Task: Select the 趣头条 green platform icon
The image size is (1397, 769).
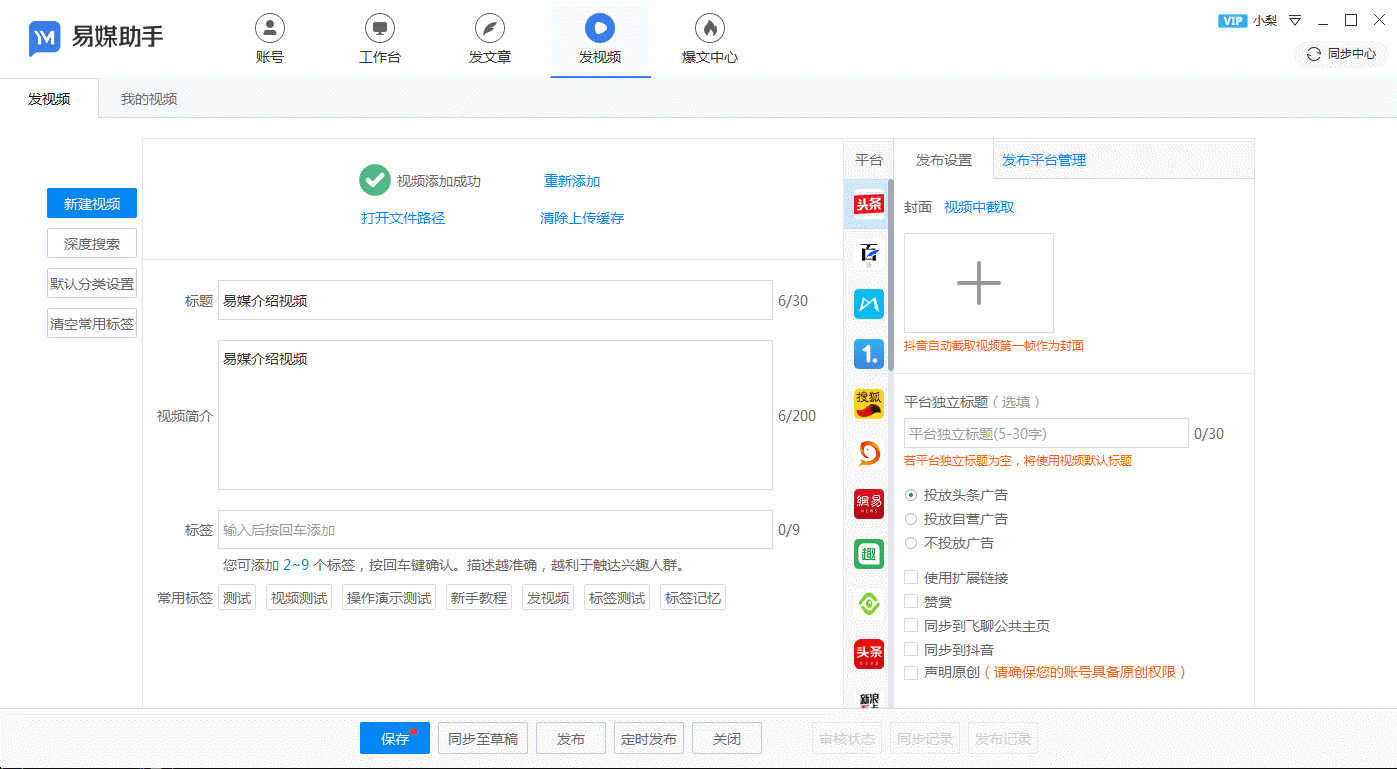Action: point(869,553)
